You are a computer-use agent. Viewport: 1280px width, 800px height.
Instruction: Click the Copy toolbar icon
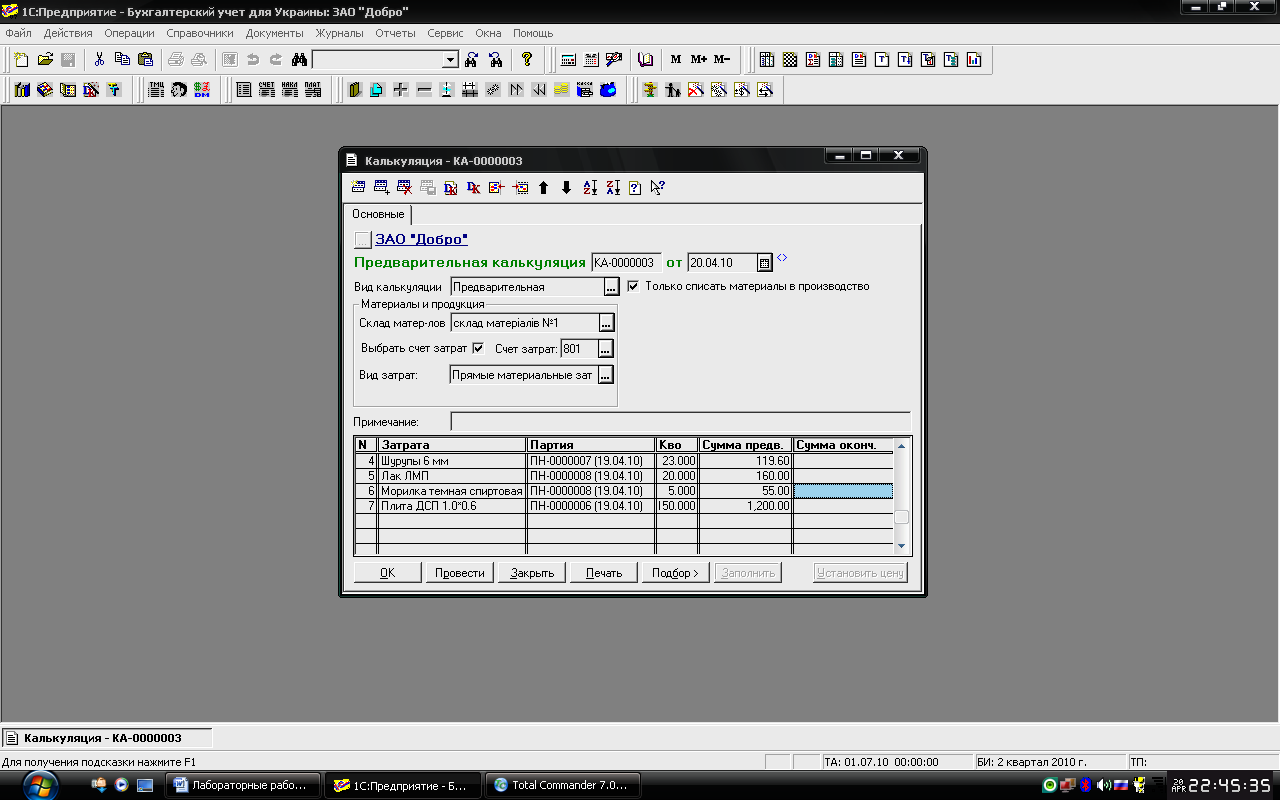click(x=122, y=59)
